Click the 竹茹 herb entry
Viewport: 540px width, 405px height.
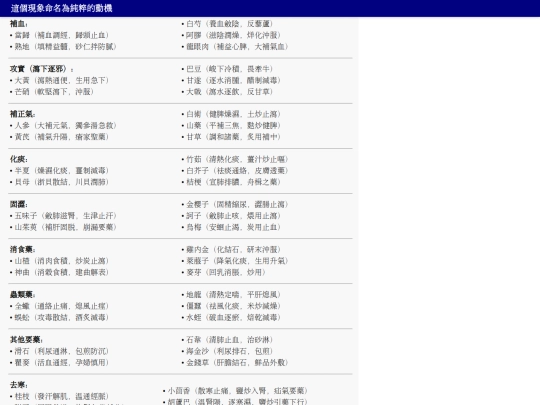pyautogui.click(x=235, y=159)
